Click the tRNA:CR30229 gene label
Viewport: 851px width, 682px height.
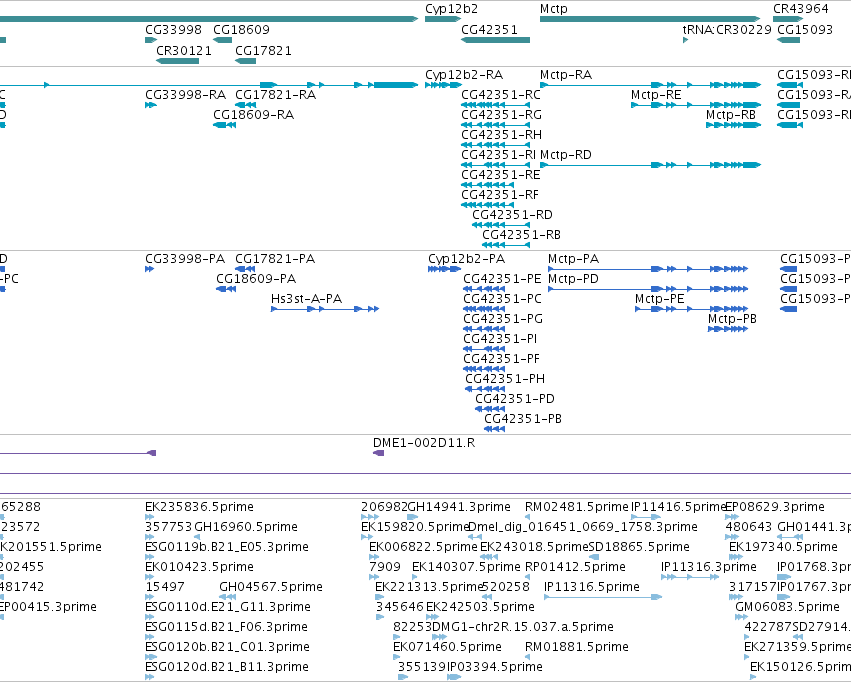click(x=727, y=29)
